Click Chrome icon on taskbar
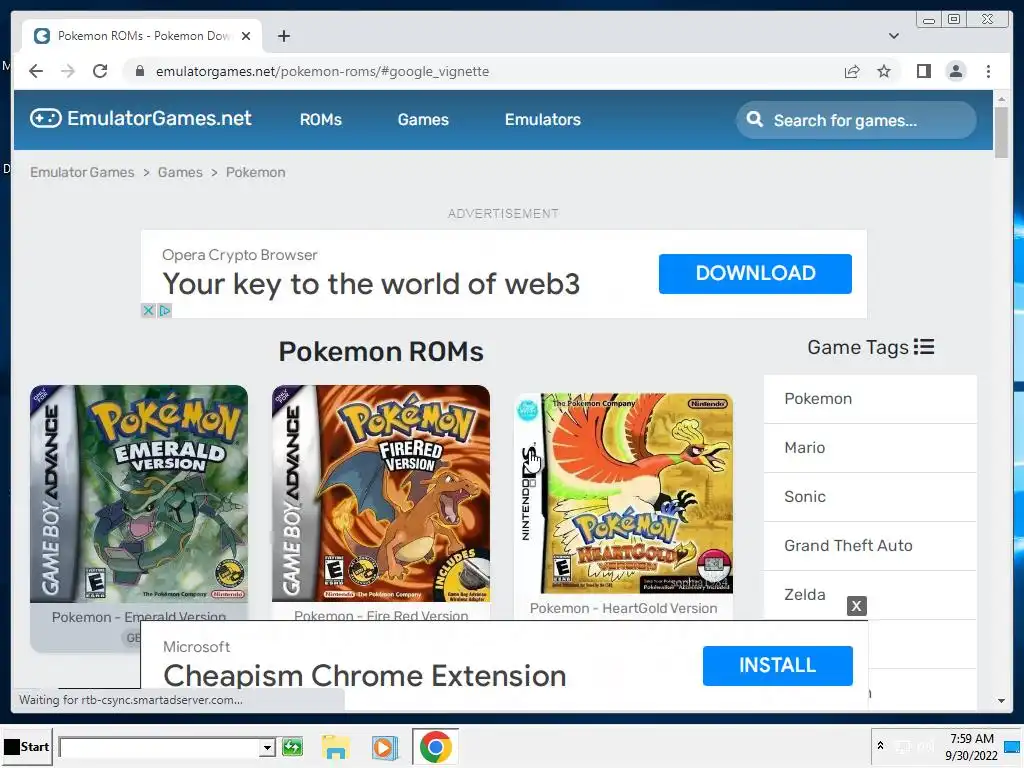 click(436, 746)
